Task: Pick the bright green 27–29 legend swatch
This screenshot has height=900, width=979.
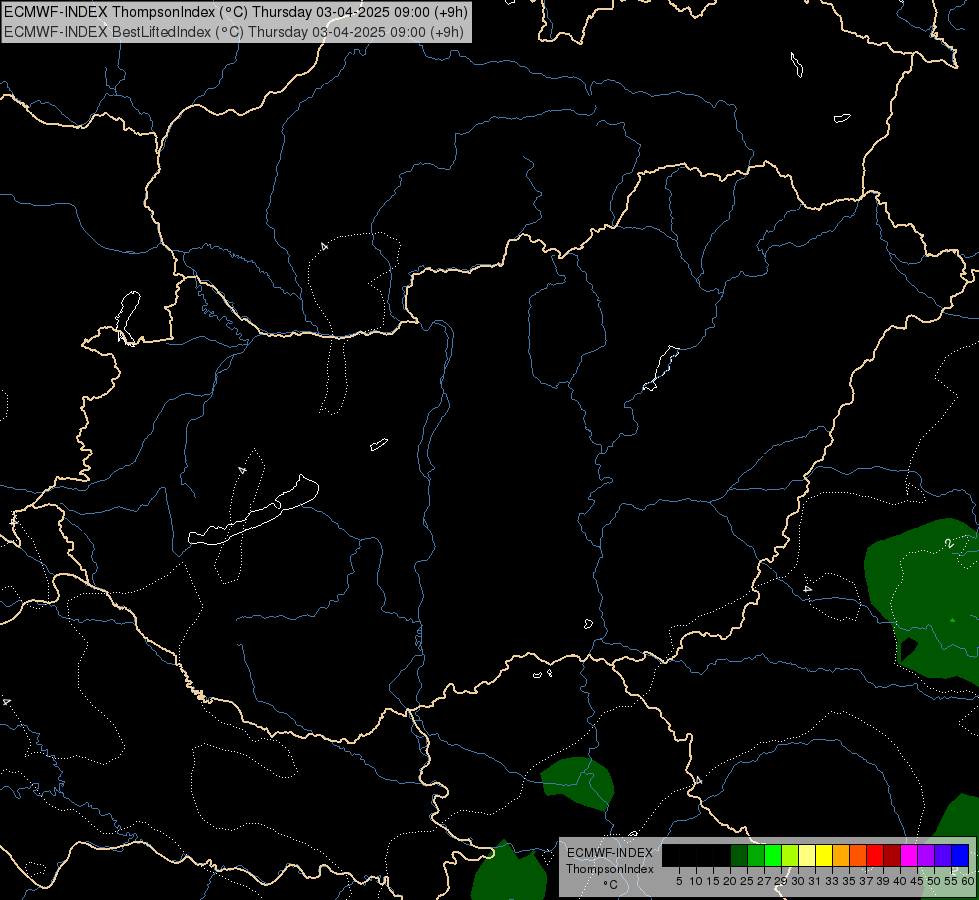Action: click(773, 856)
